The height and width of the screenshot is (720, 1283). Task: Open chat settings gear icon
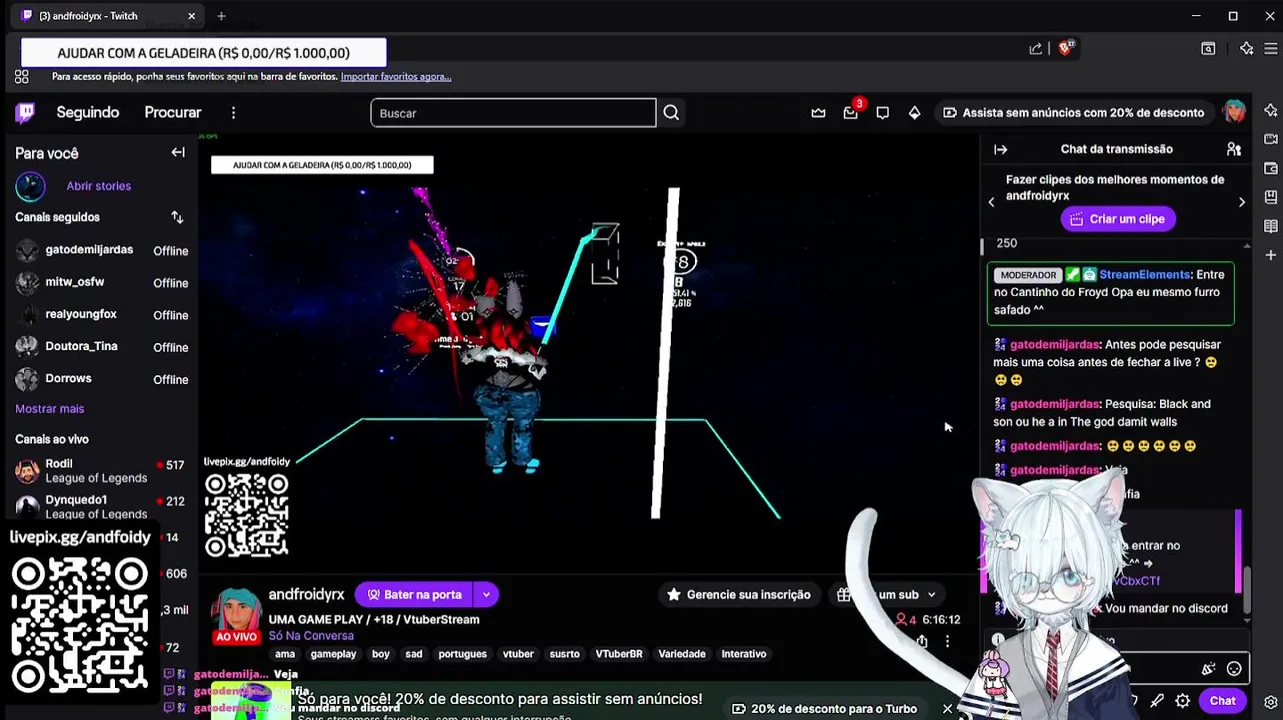(1183, 701)
